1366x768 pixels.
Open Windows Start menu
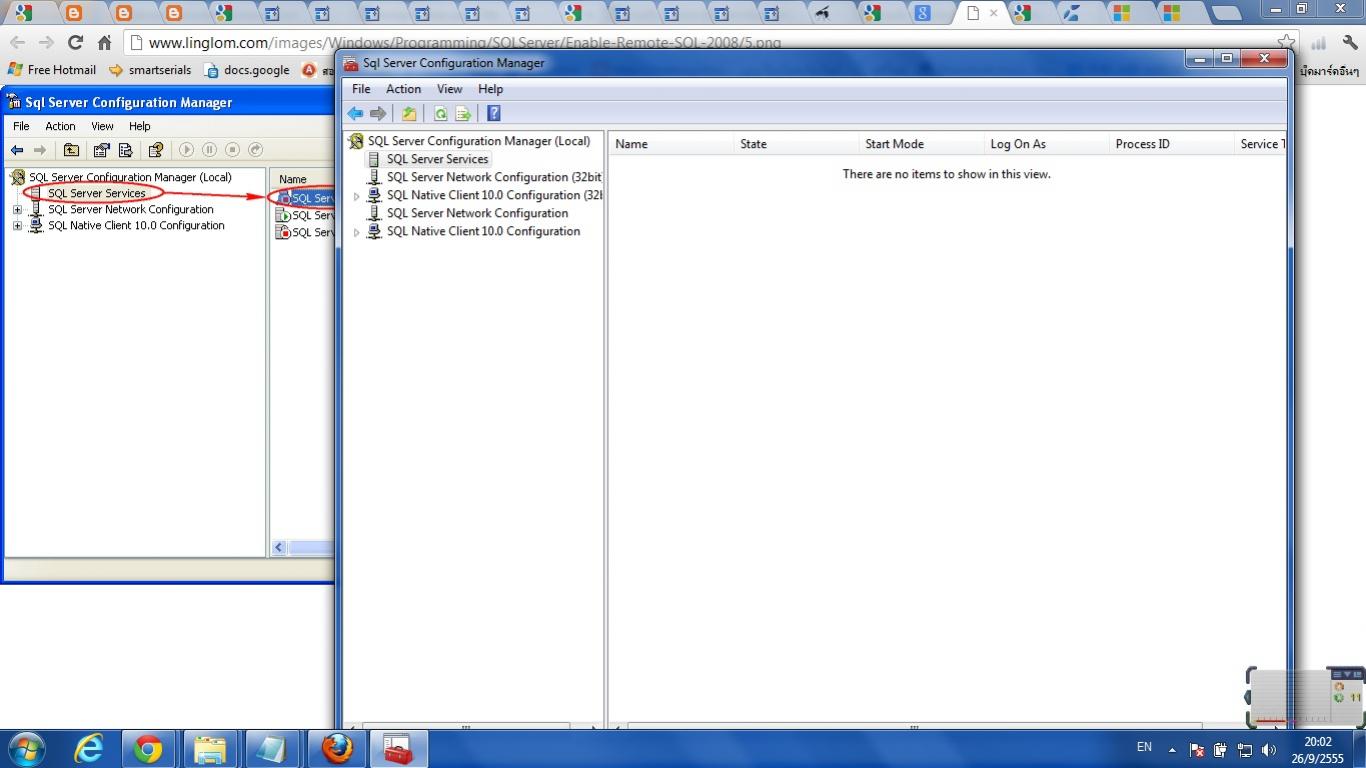coord(26,748)
